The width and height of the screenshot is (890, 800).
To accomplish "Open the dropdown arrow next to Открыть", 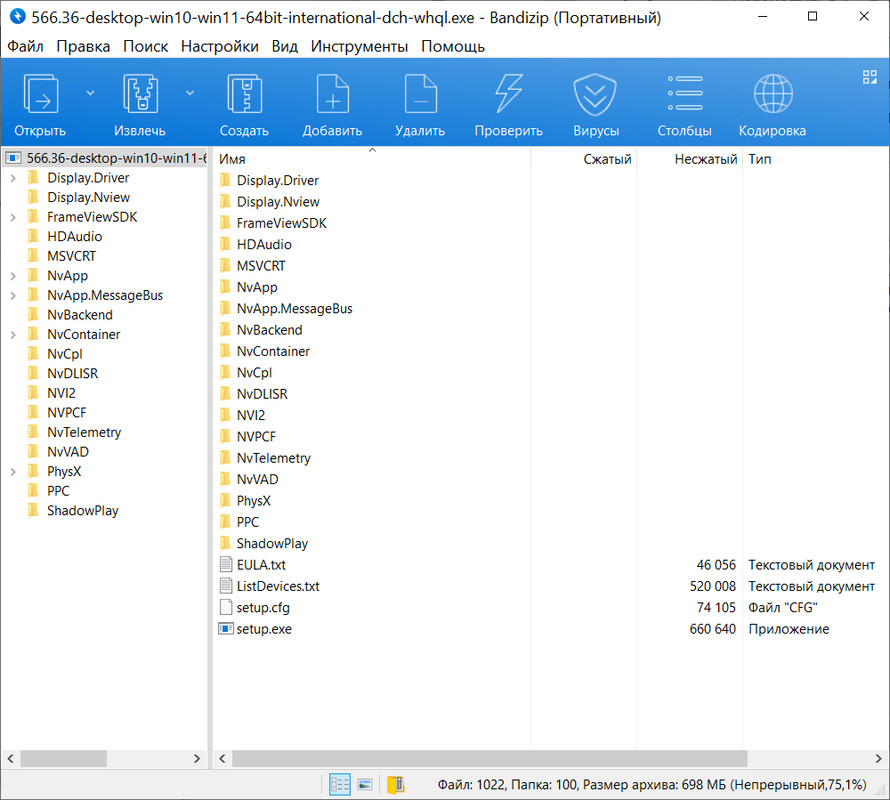I will tap(90, 93).
